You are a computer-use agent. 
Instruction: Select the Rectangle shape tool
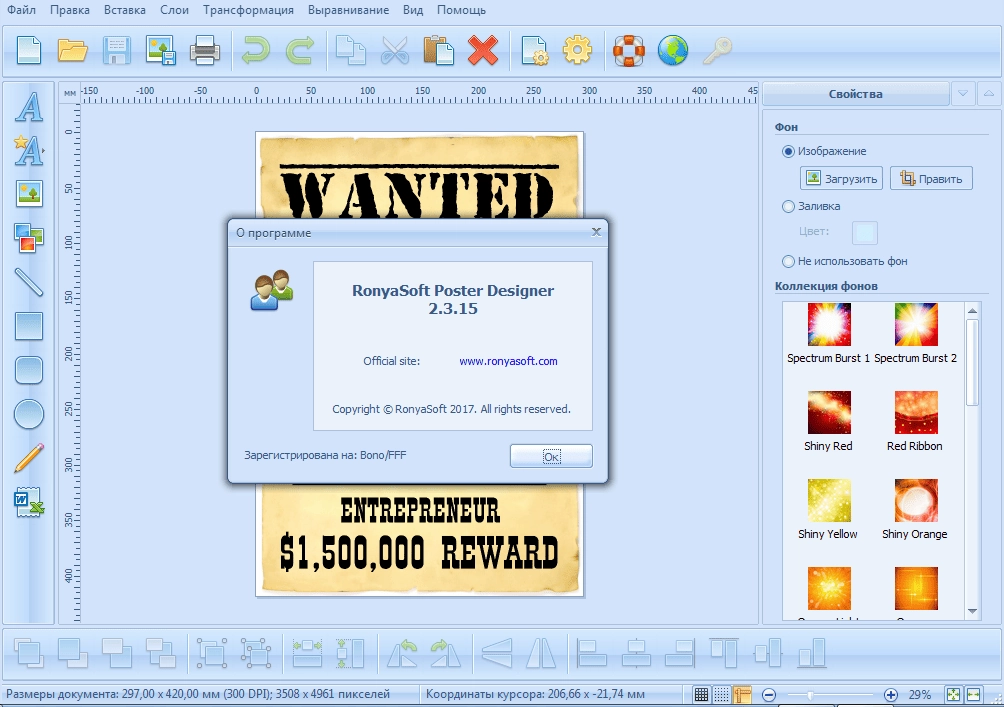pos(29,326)
